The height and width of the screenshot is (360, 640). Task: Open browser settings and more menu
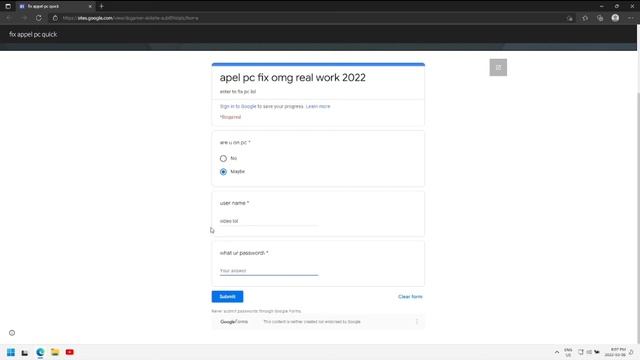point(631,18)
